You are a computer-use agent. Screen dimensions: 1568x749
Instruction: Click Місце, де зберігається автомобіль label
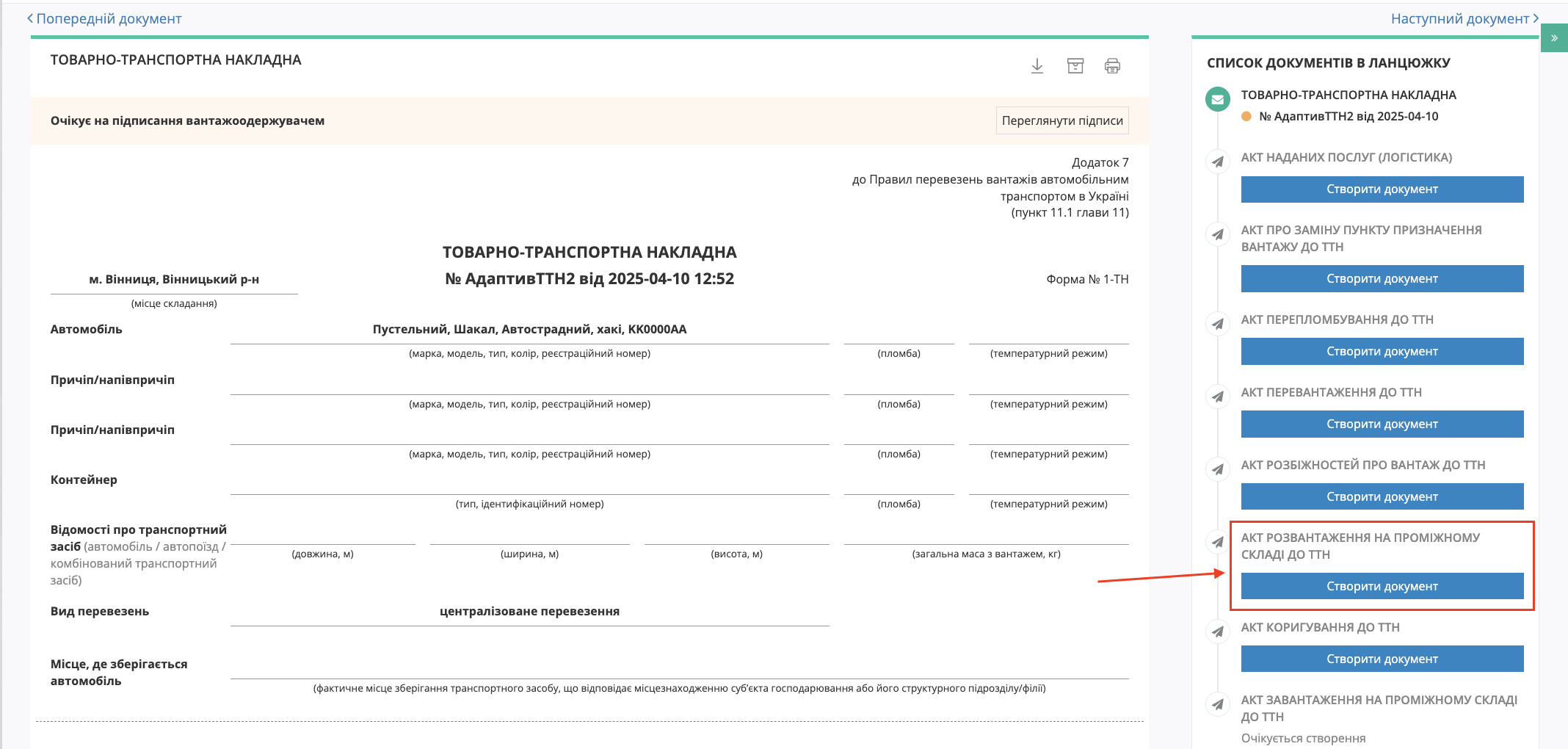pos(119,673)
